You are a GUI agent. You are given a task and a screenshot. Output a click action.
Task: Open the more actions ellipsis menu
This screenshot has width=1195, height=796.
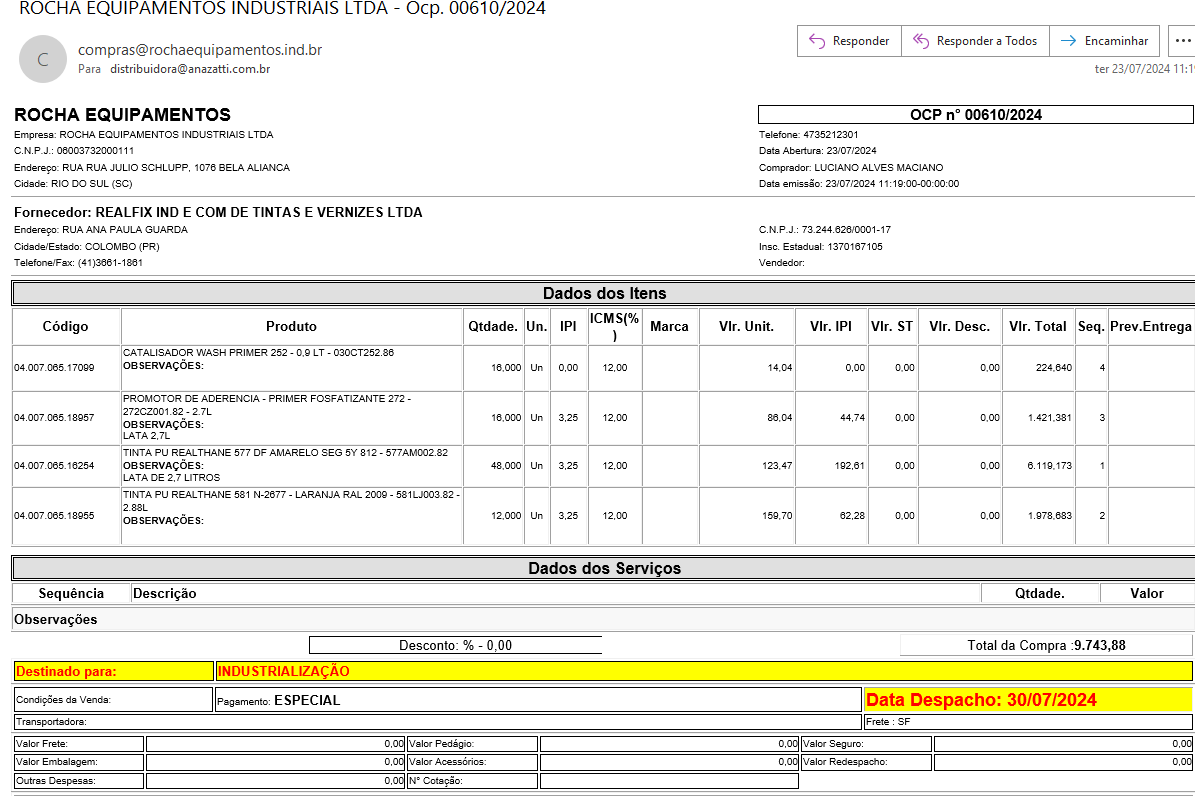tap(1182, 41)
